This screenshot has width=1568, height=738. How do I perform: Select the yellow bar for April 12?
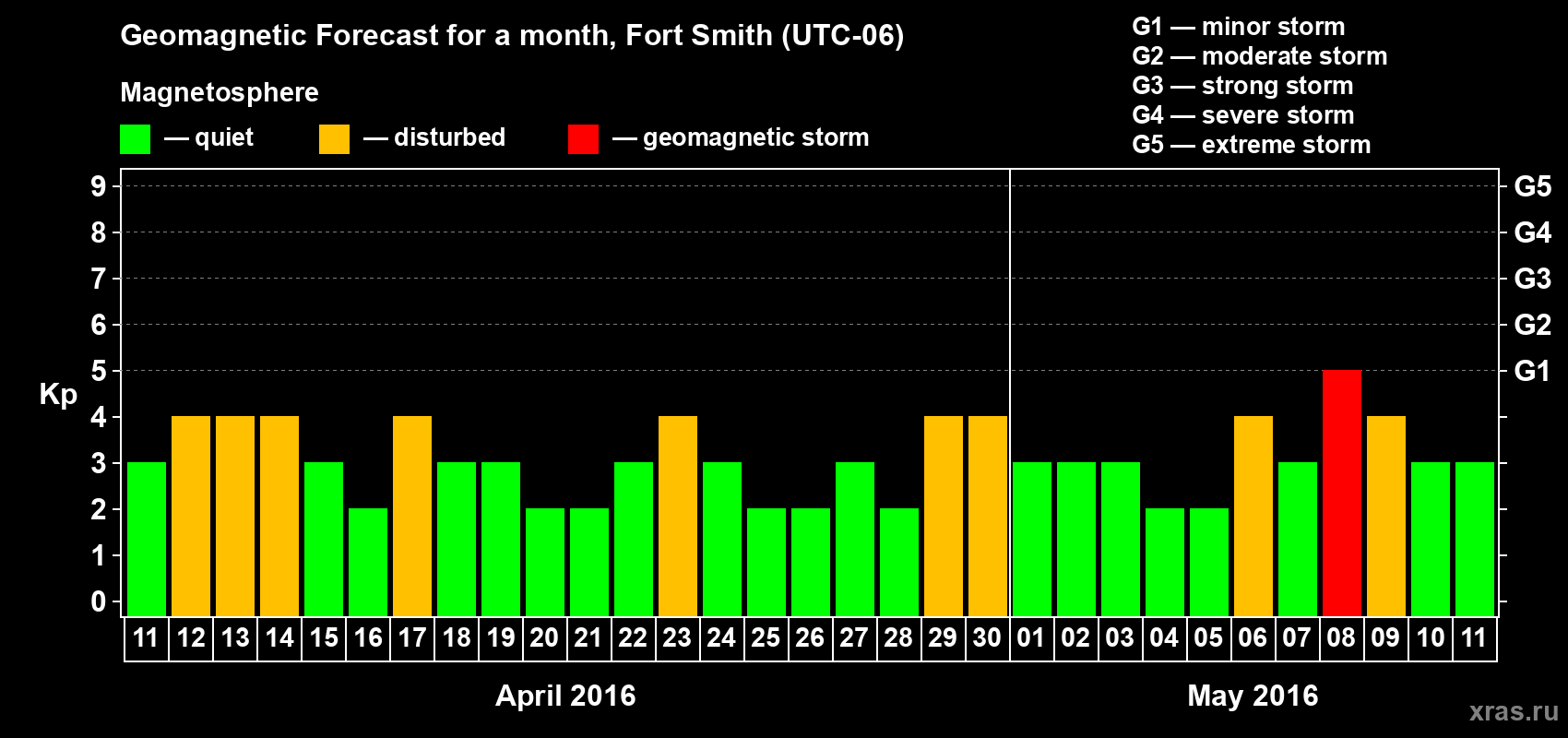(191, 517)
